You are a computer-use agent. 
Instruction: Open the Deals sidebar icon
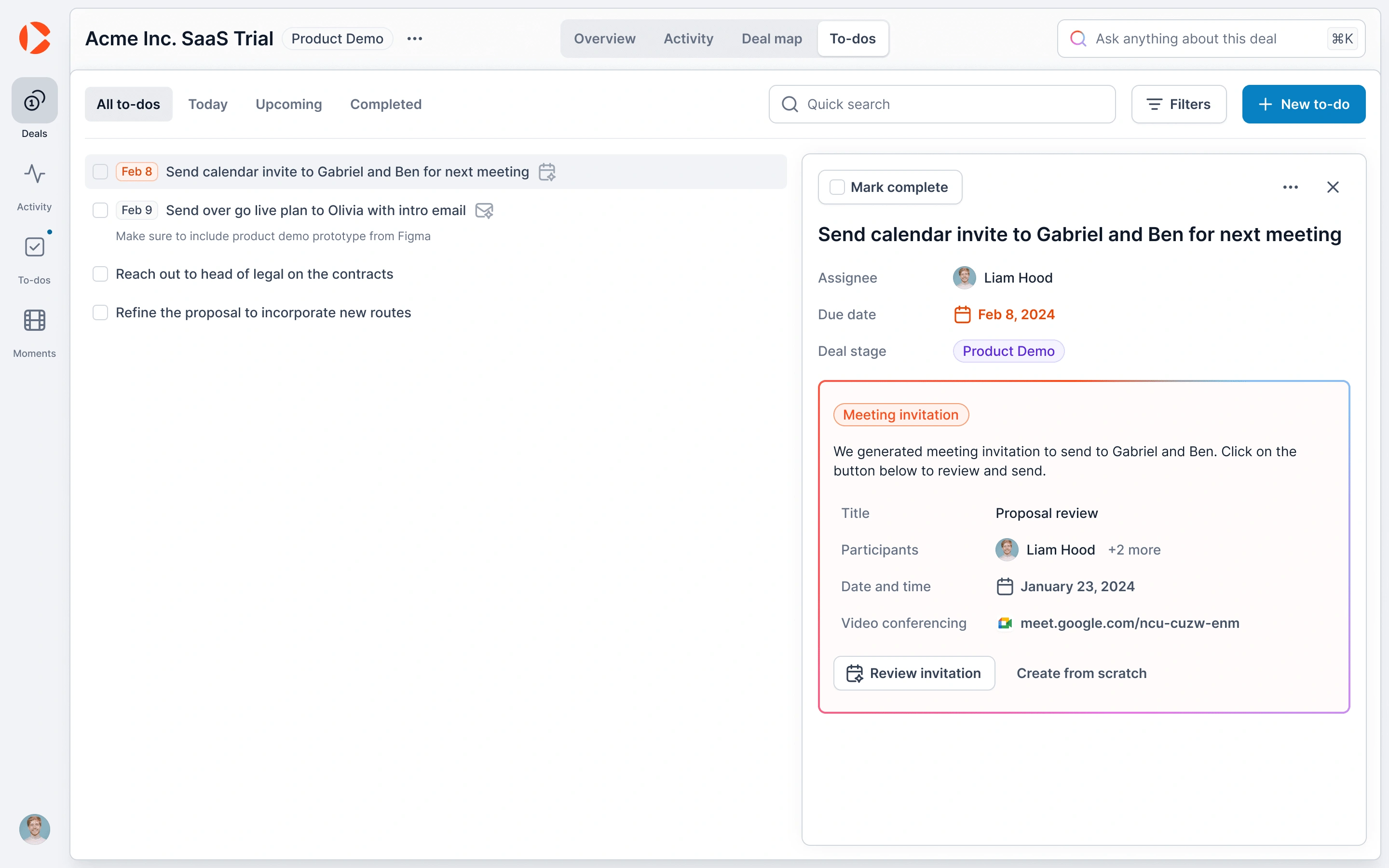pyautogui.click(x=34, y=101)
